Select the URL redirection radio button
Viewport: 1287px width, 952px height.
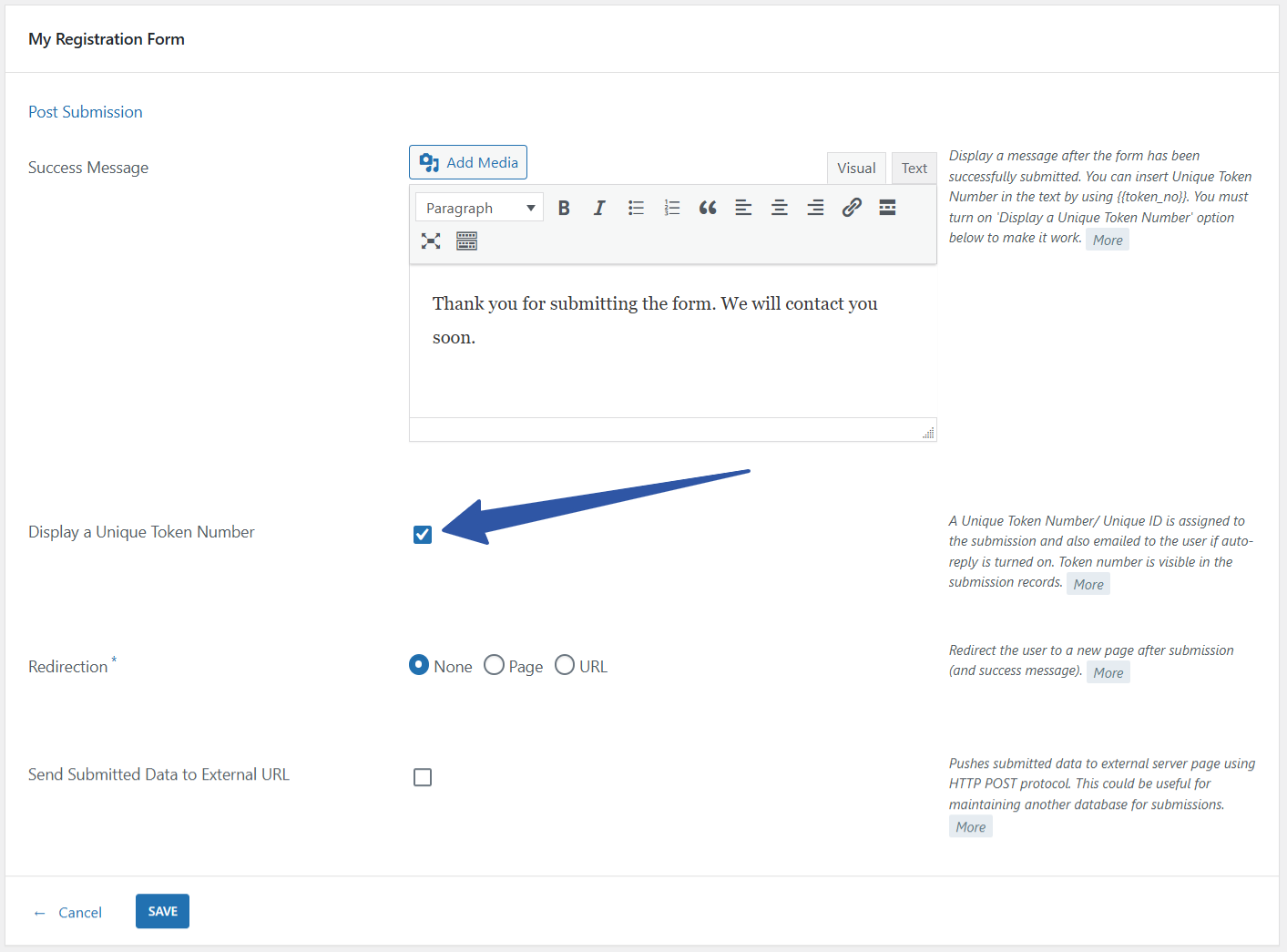(x=565, y=665)
